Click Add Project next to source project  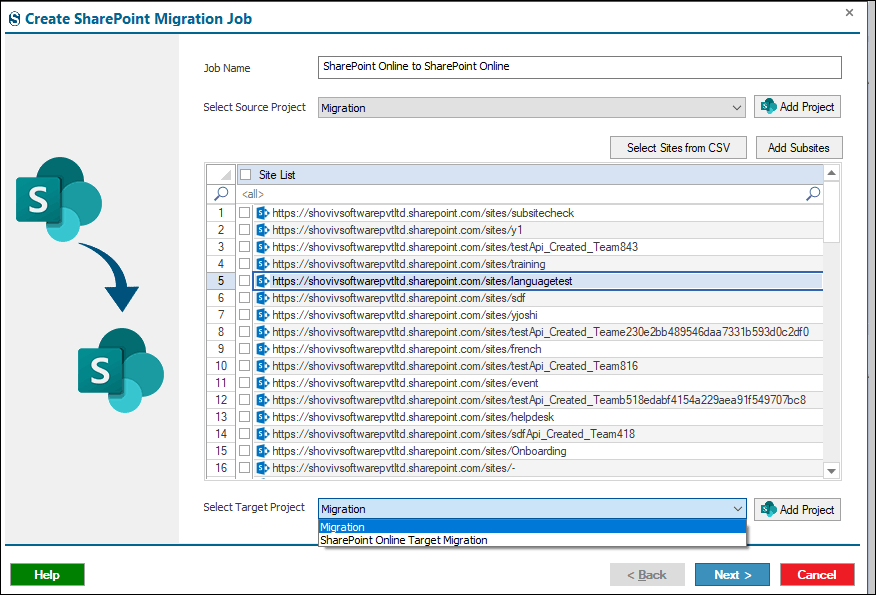coord(797,107)
